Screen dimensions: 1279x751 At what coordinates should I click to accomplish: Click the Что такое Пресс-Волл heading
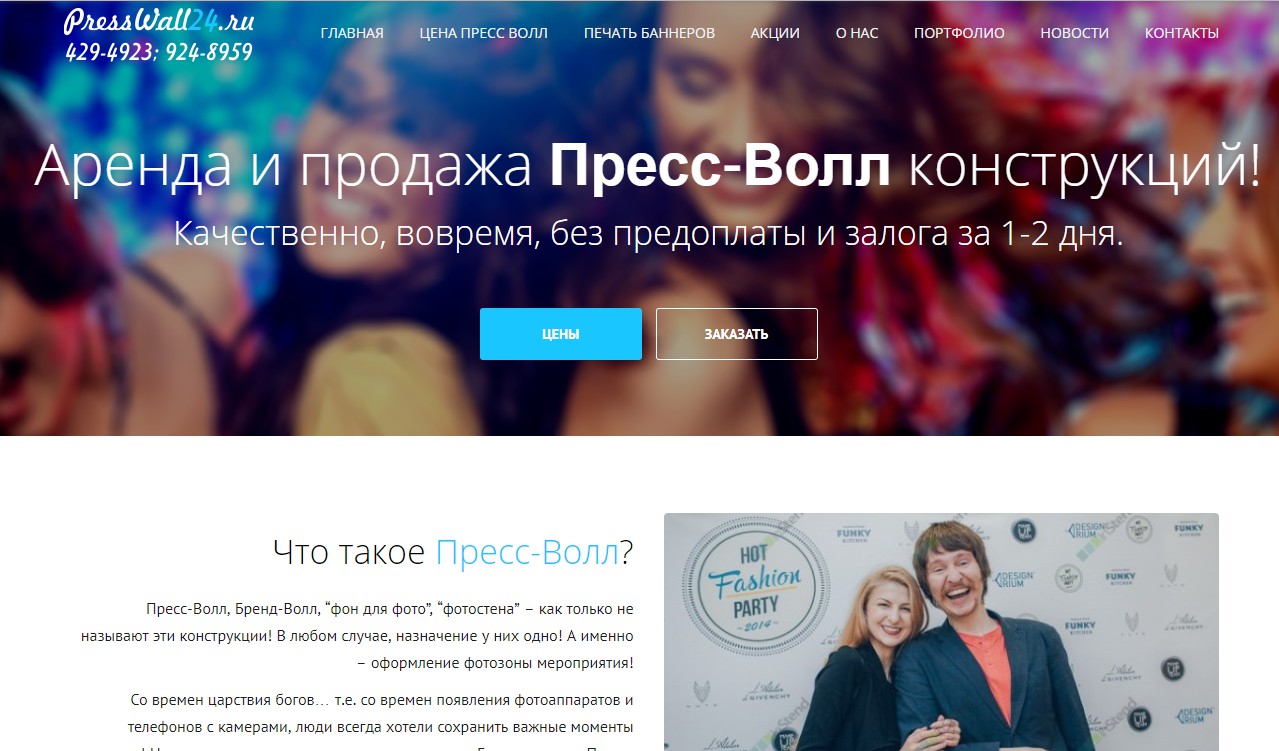coord(453,552)
